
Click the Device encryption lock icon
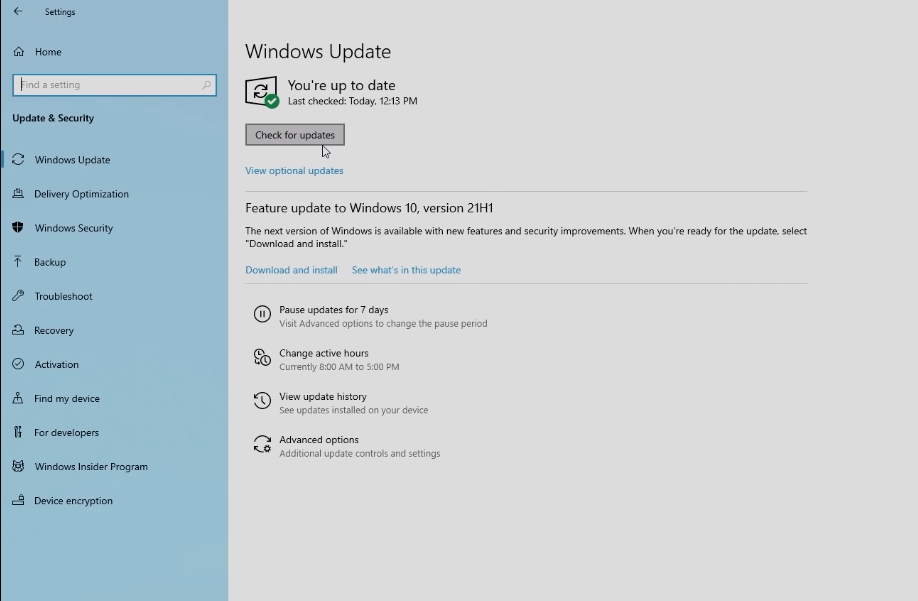click(18, 500)
